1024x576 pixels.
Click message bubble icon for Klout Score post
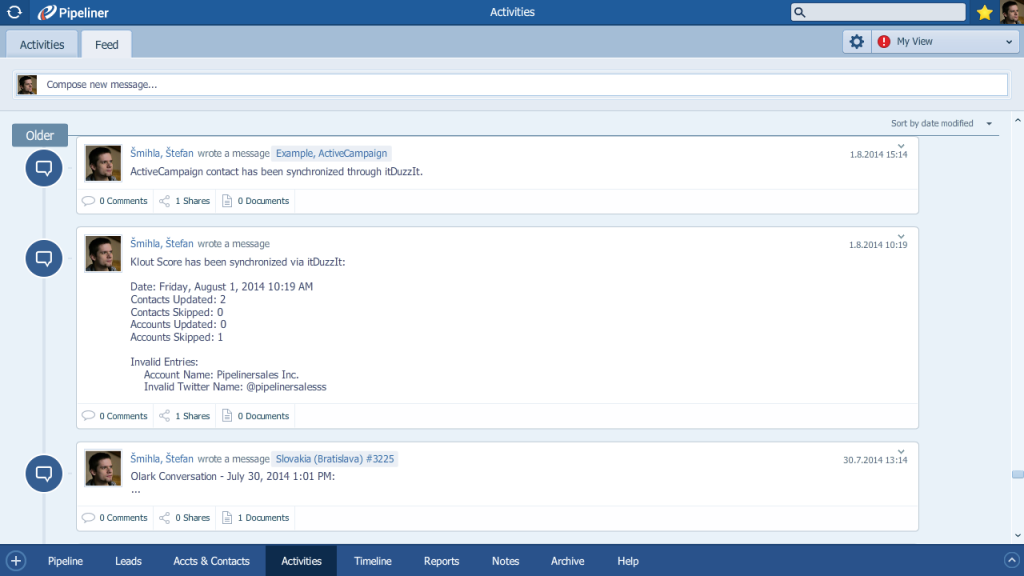point(44,258)
